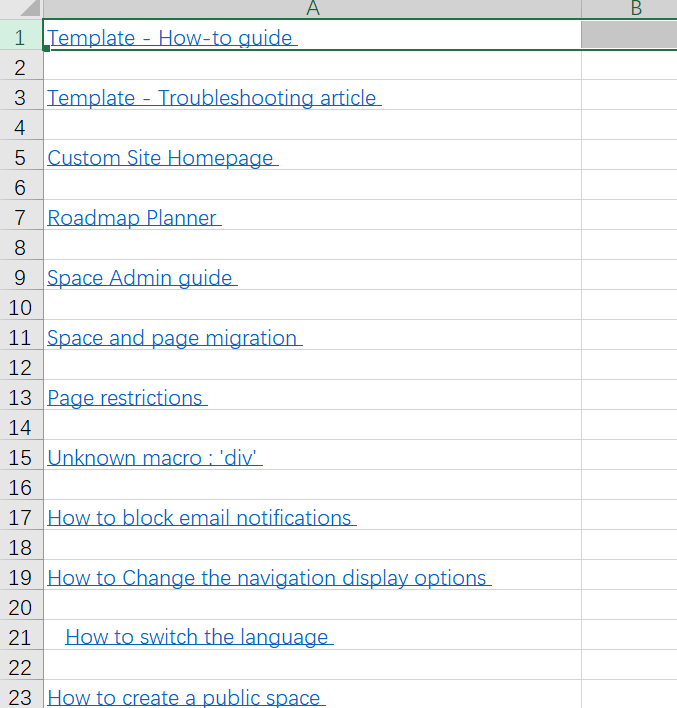Click empty cell A10

(x=312, y=305)
